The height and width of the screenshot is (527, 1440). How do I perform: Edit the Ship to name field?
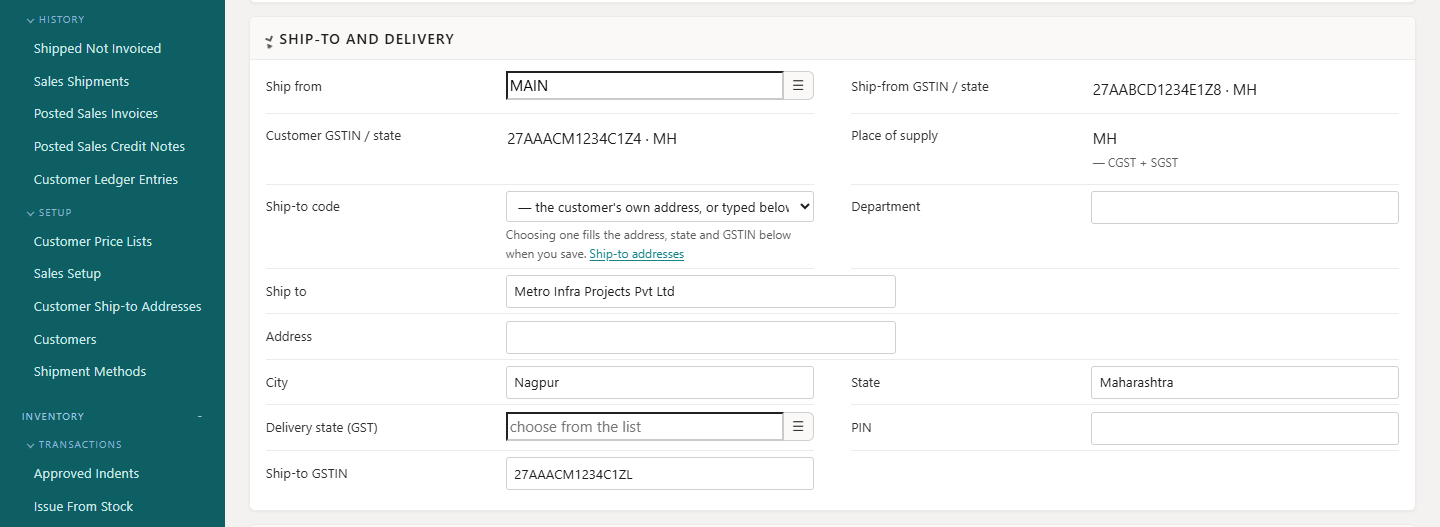point(701,291)
